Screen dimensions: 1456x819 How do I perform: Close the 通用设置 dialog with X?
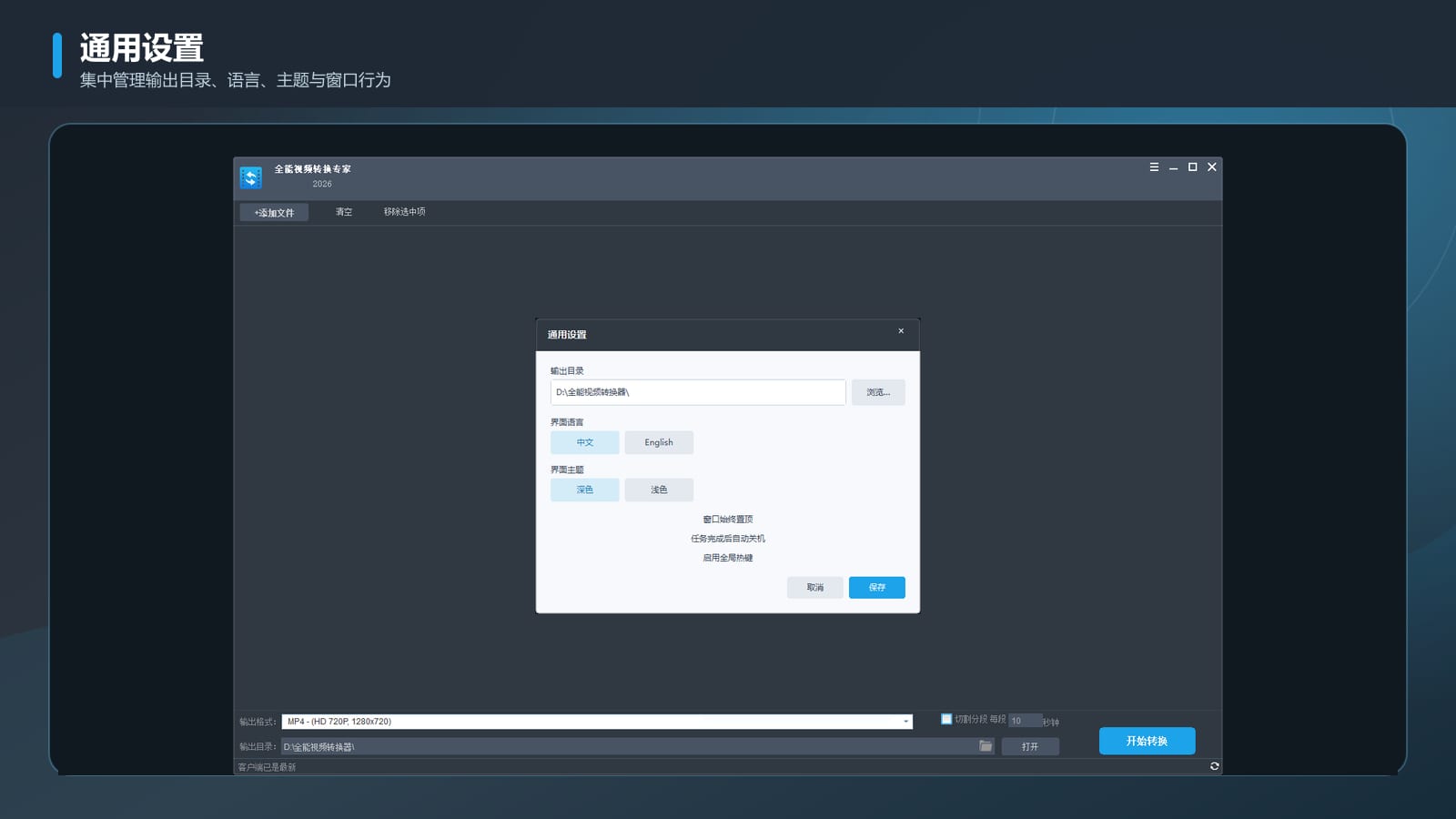(x=901, y=331)
